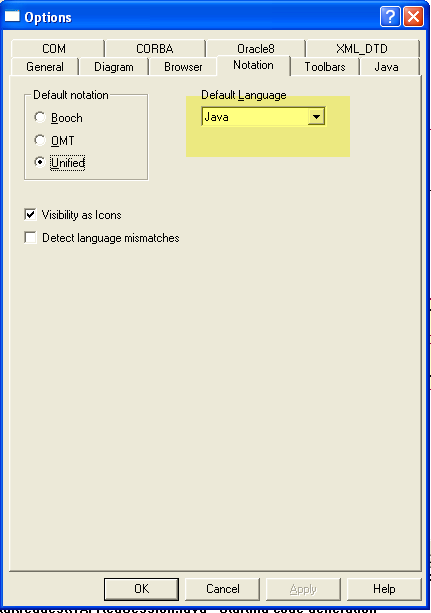Open Help for the Options dialog
This screenshot has width=431, height=613.
click(384, 589)
